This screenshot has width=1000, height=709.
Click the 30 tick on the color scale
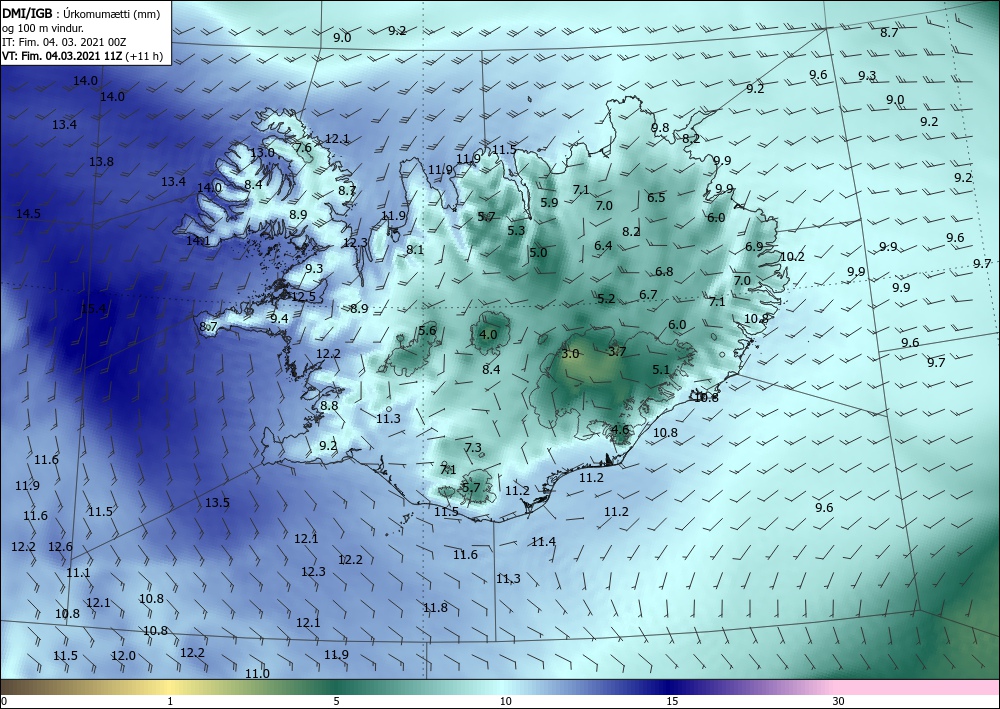pos(839,701)
